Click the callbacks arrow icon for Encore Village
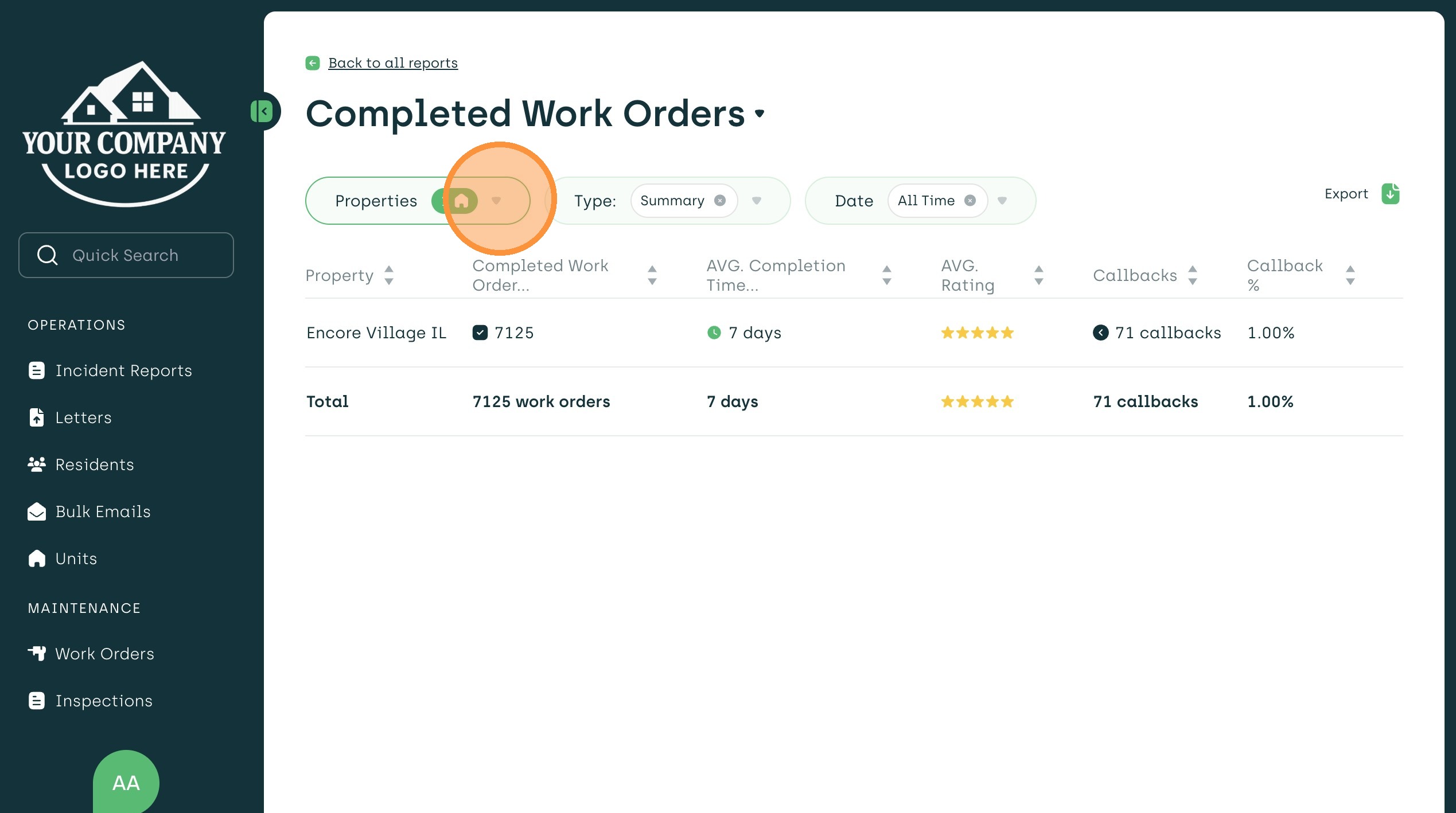The image size is (1456, 813). [x=1100, y=333]
